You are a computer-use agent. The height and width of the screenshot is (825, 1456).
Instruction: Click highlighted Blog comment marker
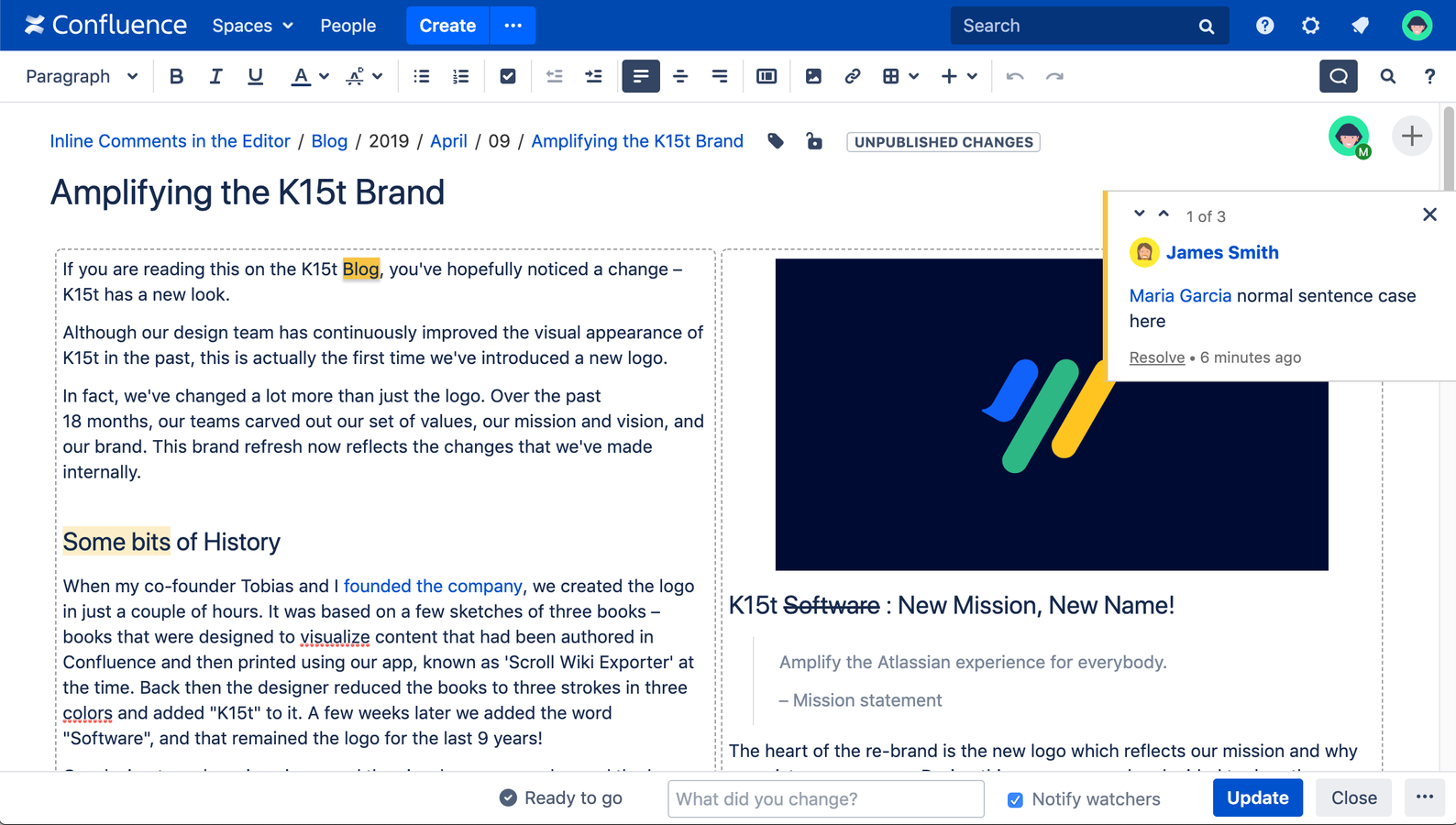tap(360, 269)
